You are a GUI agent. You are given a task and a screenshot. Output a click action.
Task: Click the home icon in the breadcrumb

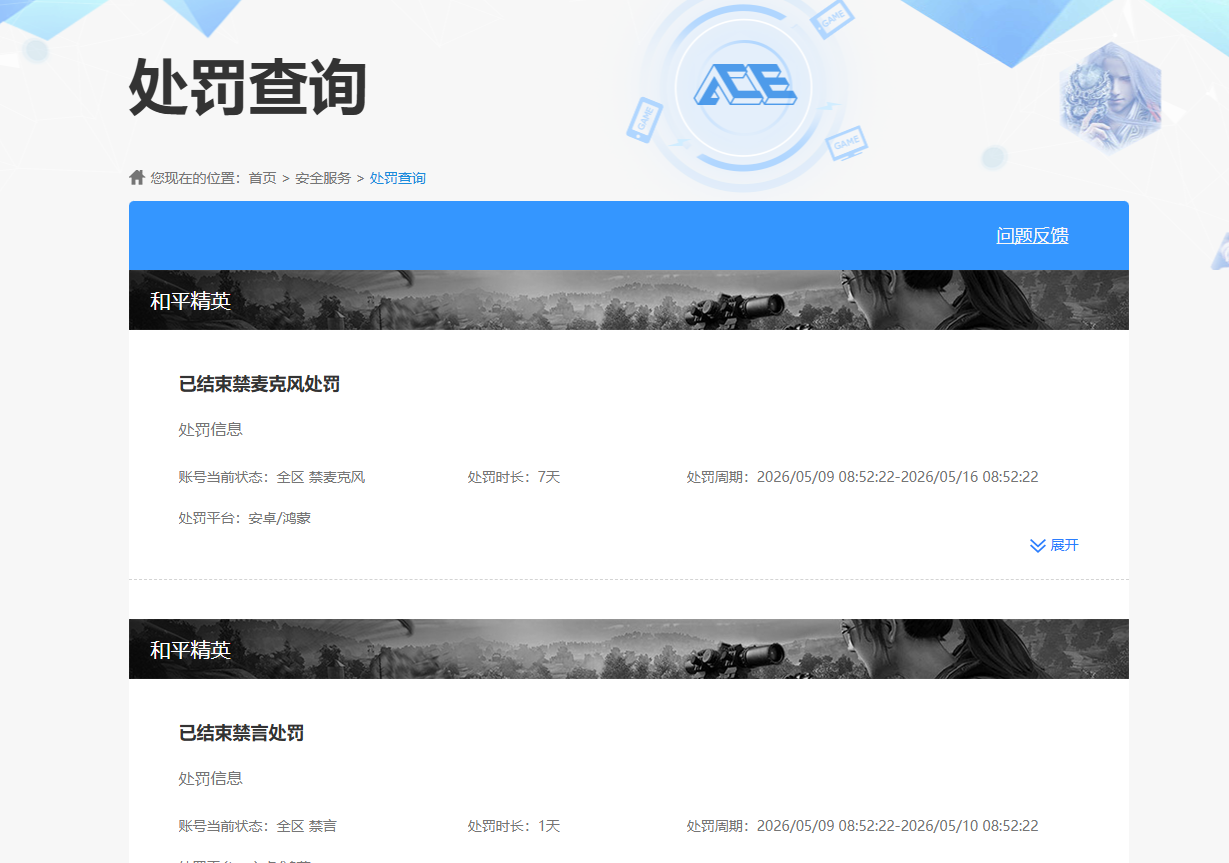click(137, 177)
